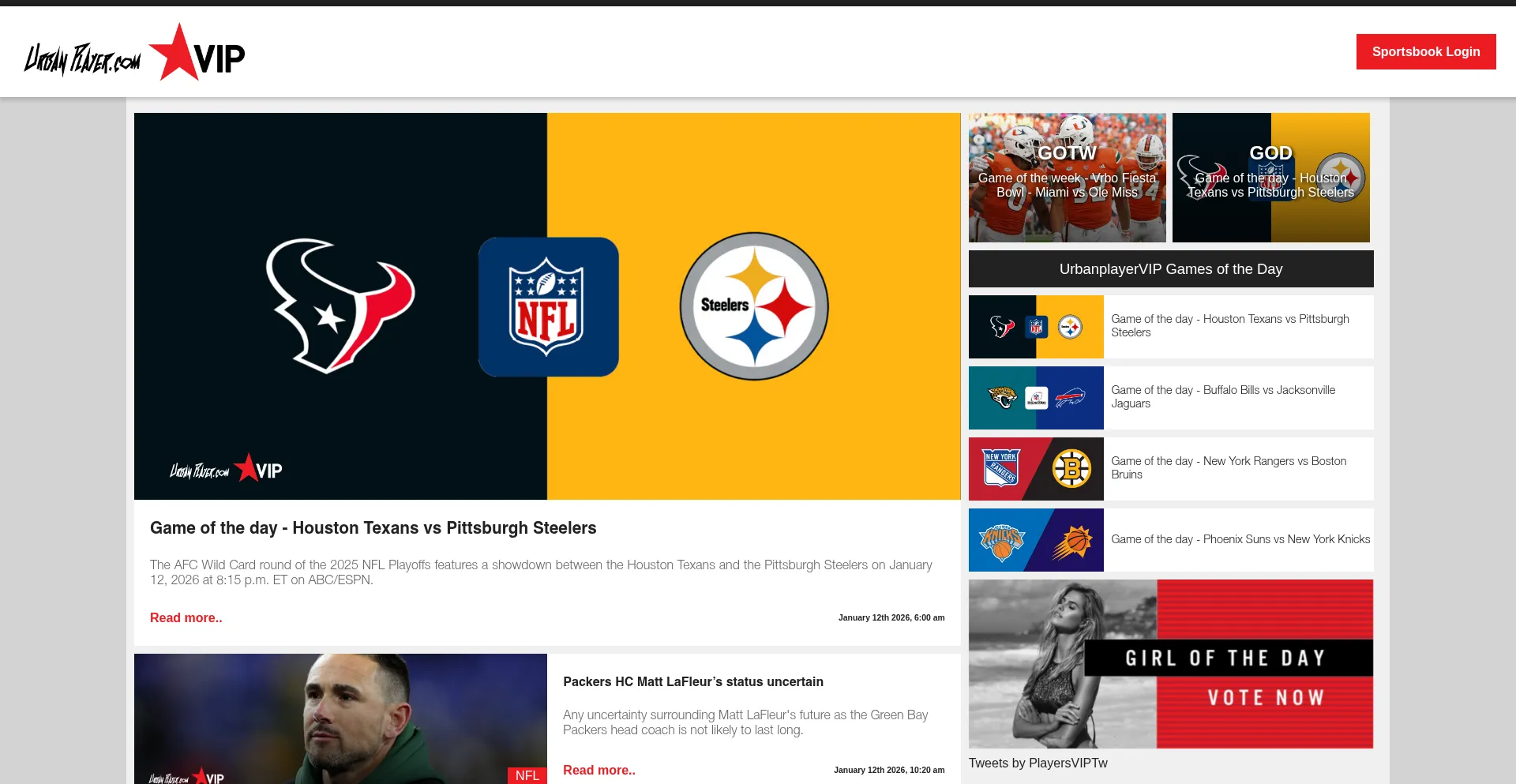
Task: Open the GOTW Miami vs Ole Miss tile
Action: 1067,178
